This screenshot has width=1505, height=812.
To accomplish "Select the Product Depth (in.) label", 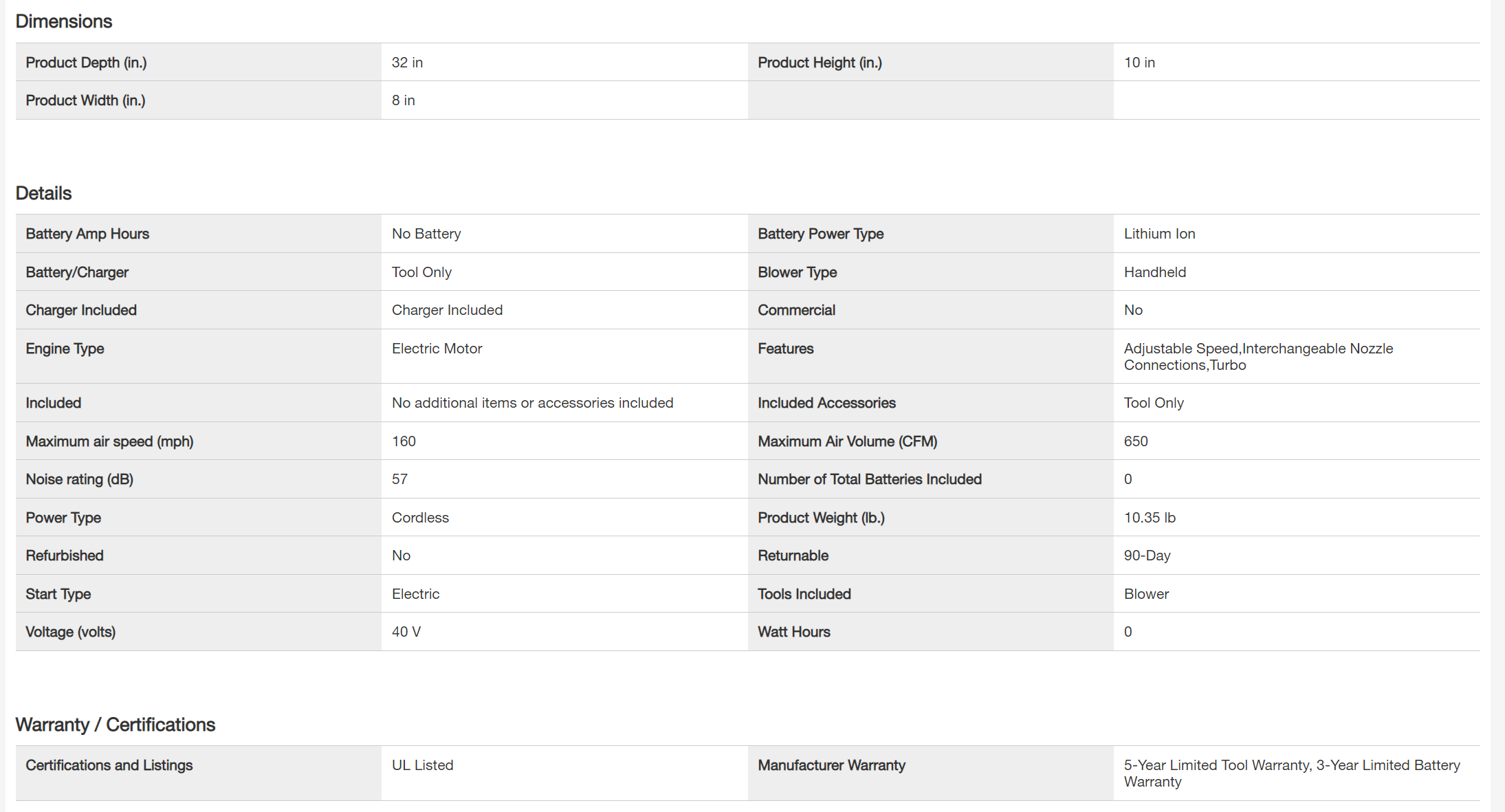I will (x=86, y=63).
